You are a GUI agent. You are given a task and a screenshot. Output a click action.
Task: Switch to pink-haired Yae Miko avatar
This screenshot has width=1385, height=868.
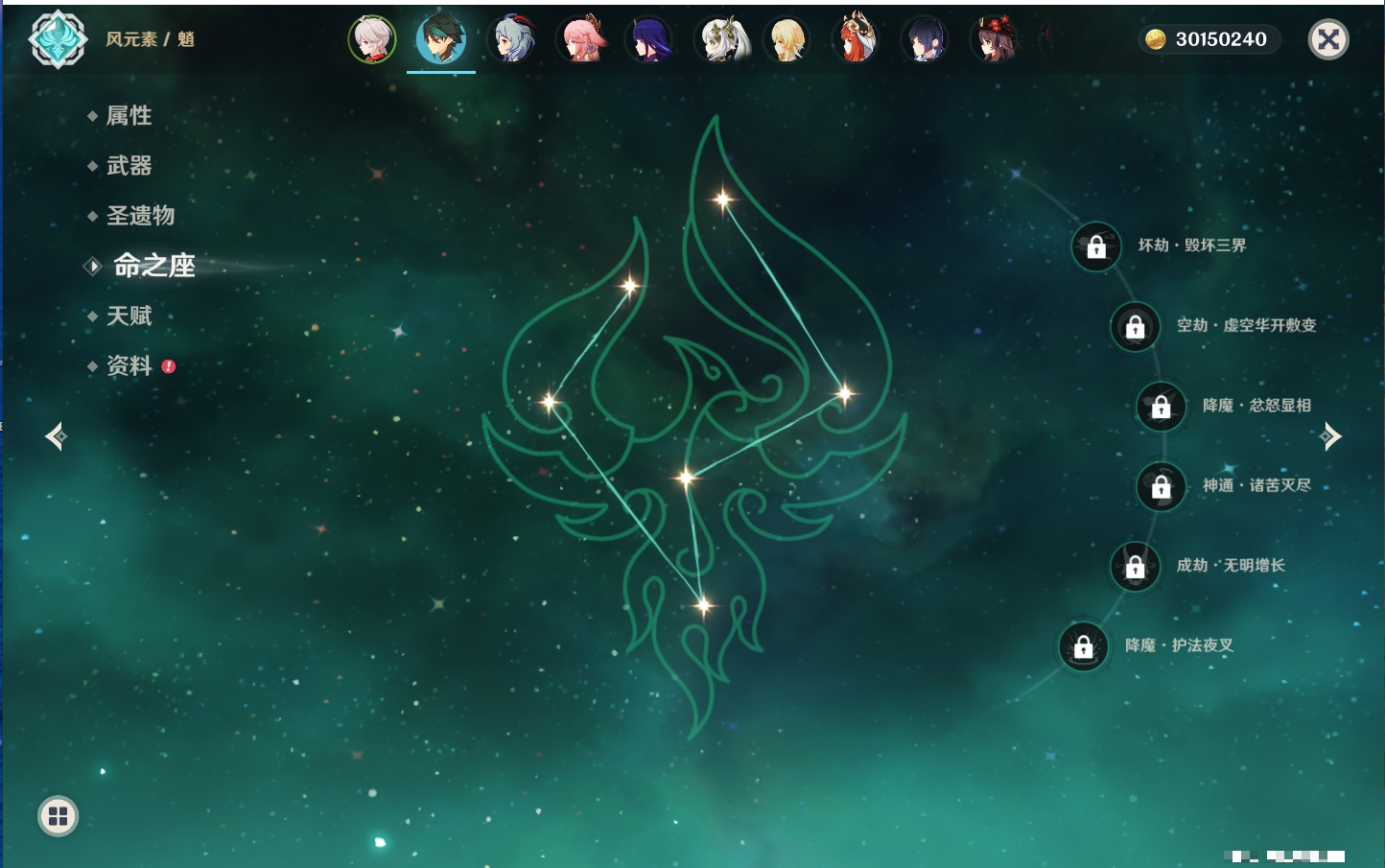click(580, 39)
